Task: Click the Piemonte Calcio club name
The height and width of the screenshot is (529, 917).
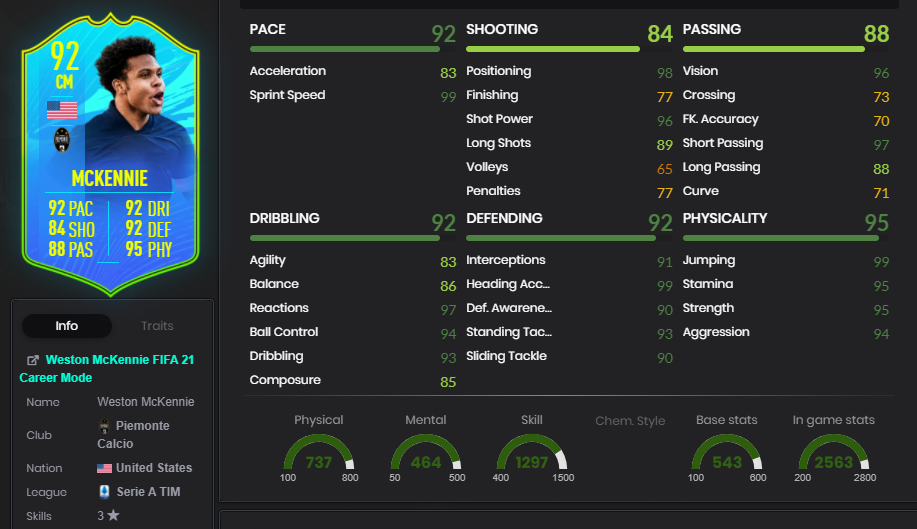Action: [x=133, y=434]
